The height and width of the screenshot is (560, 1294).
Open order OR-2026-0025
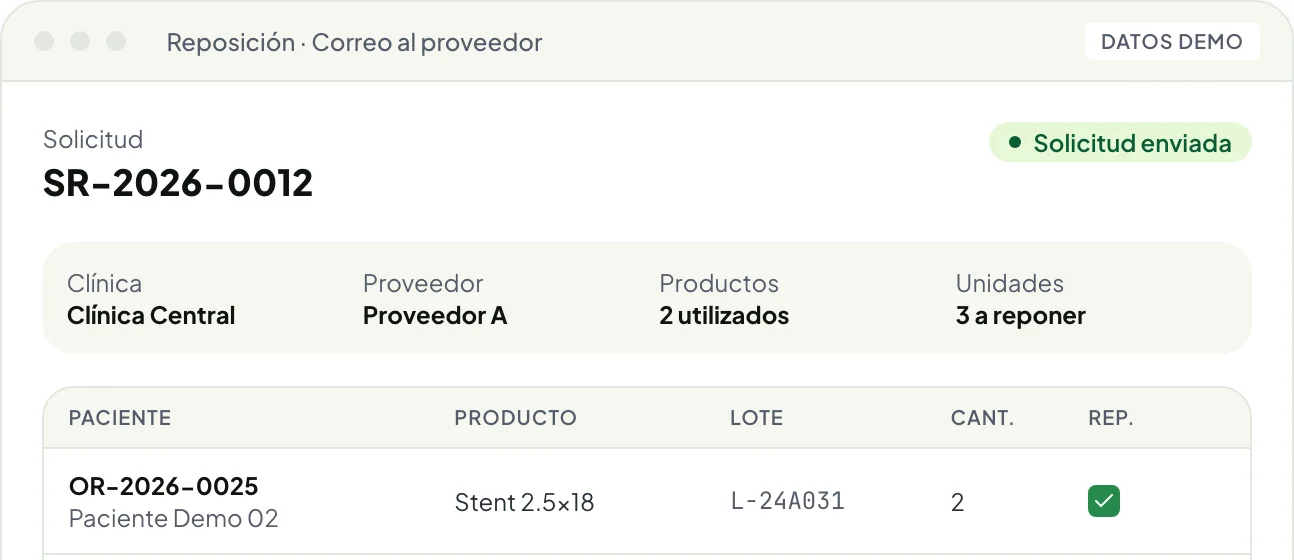(x=164, y=486)
